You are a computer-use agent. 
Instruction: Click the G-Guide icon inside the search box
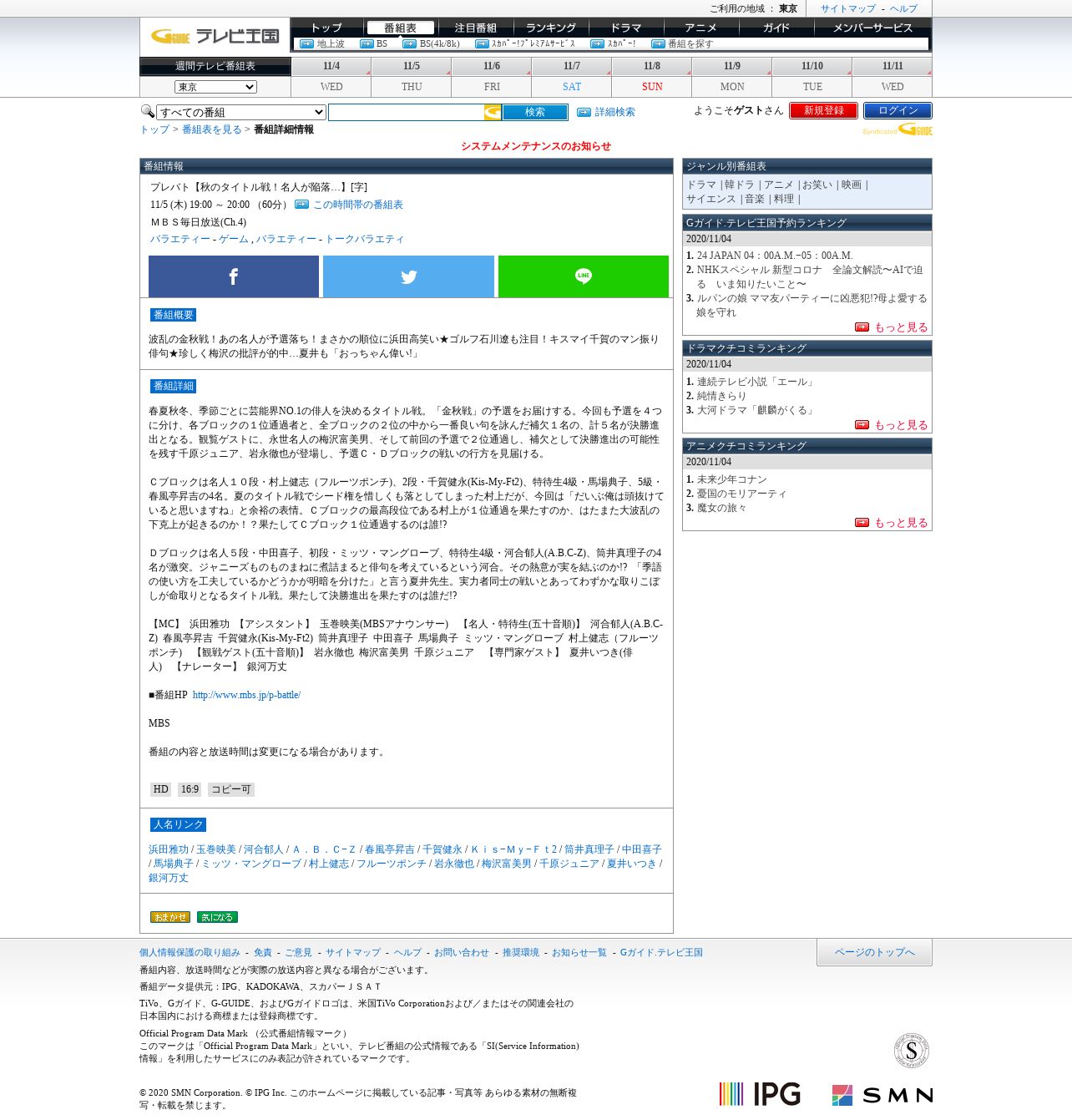click(x=493, y=112)
